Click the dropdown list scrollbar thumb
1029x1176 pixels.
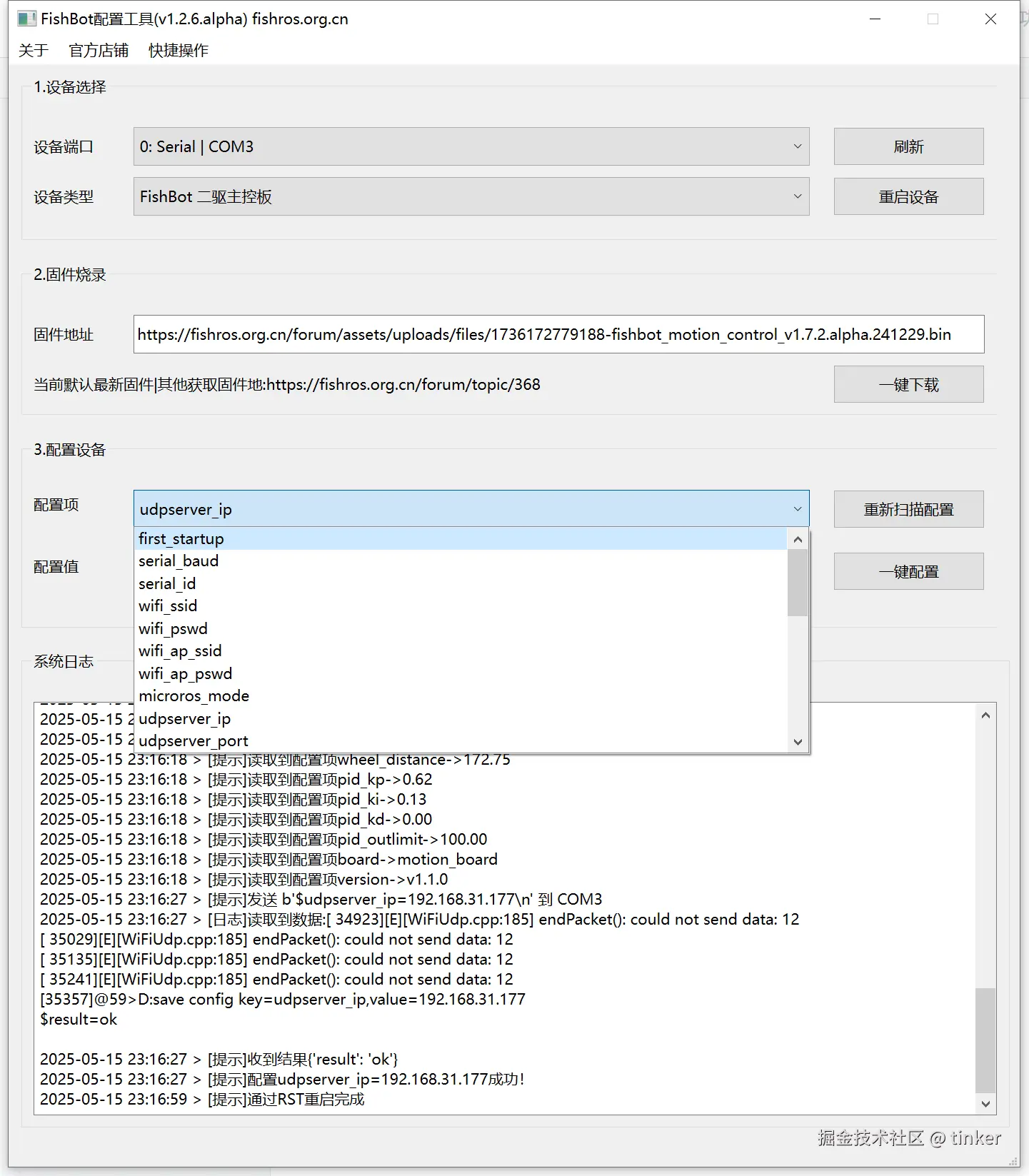(798, 583)
